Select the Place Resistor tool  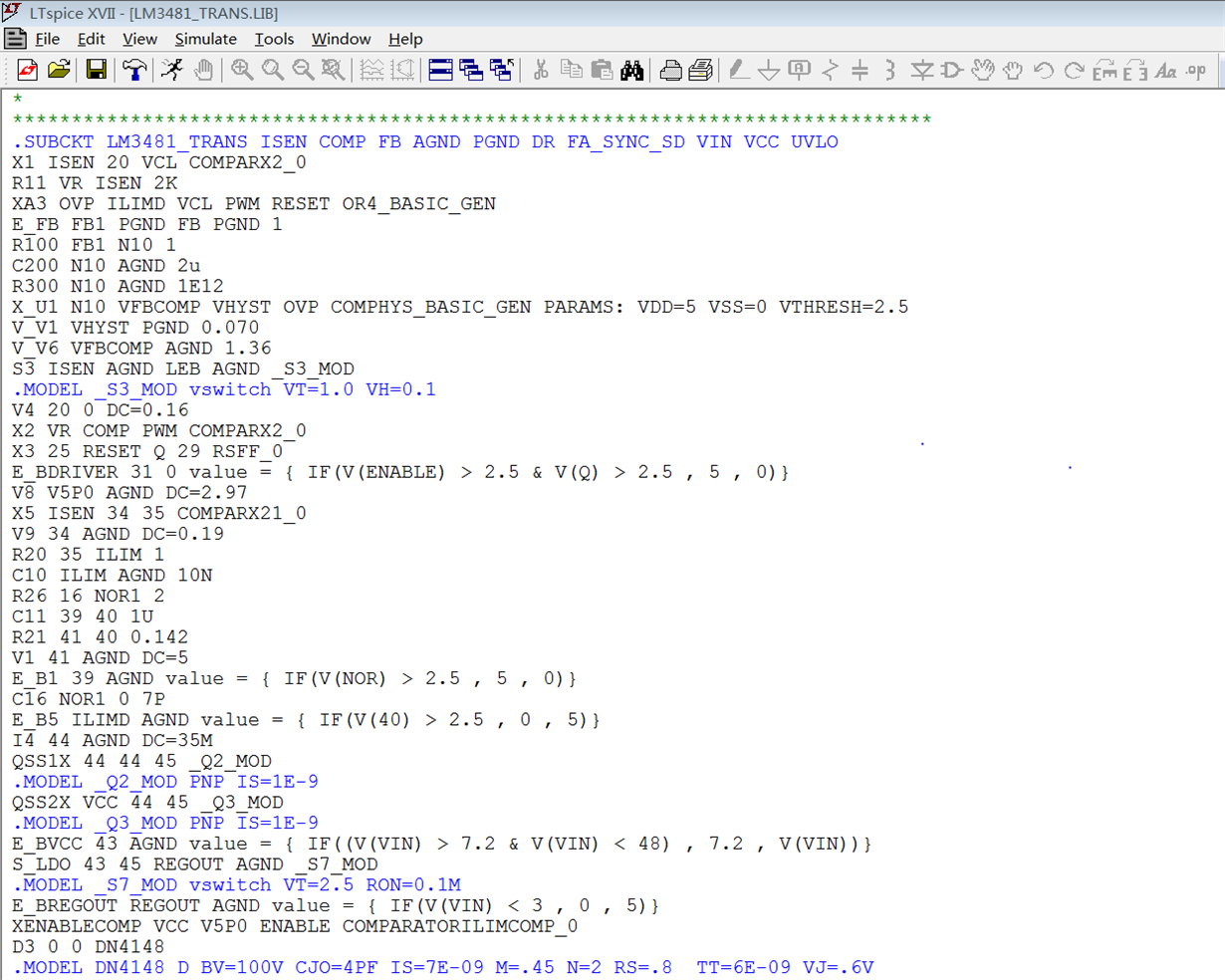[x=830, y=70]
